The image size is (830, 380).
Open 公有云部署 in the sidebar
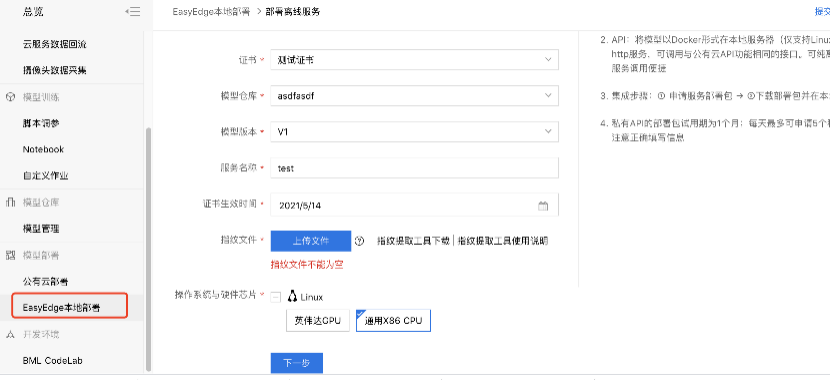(46, 281)
